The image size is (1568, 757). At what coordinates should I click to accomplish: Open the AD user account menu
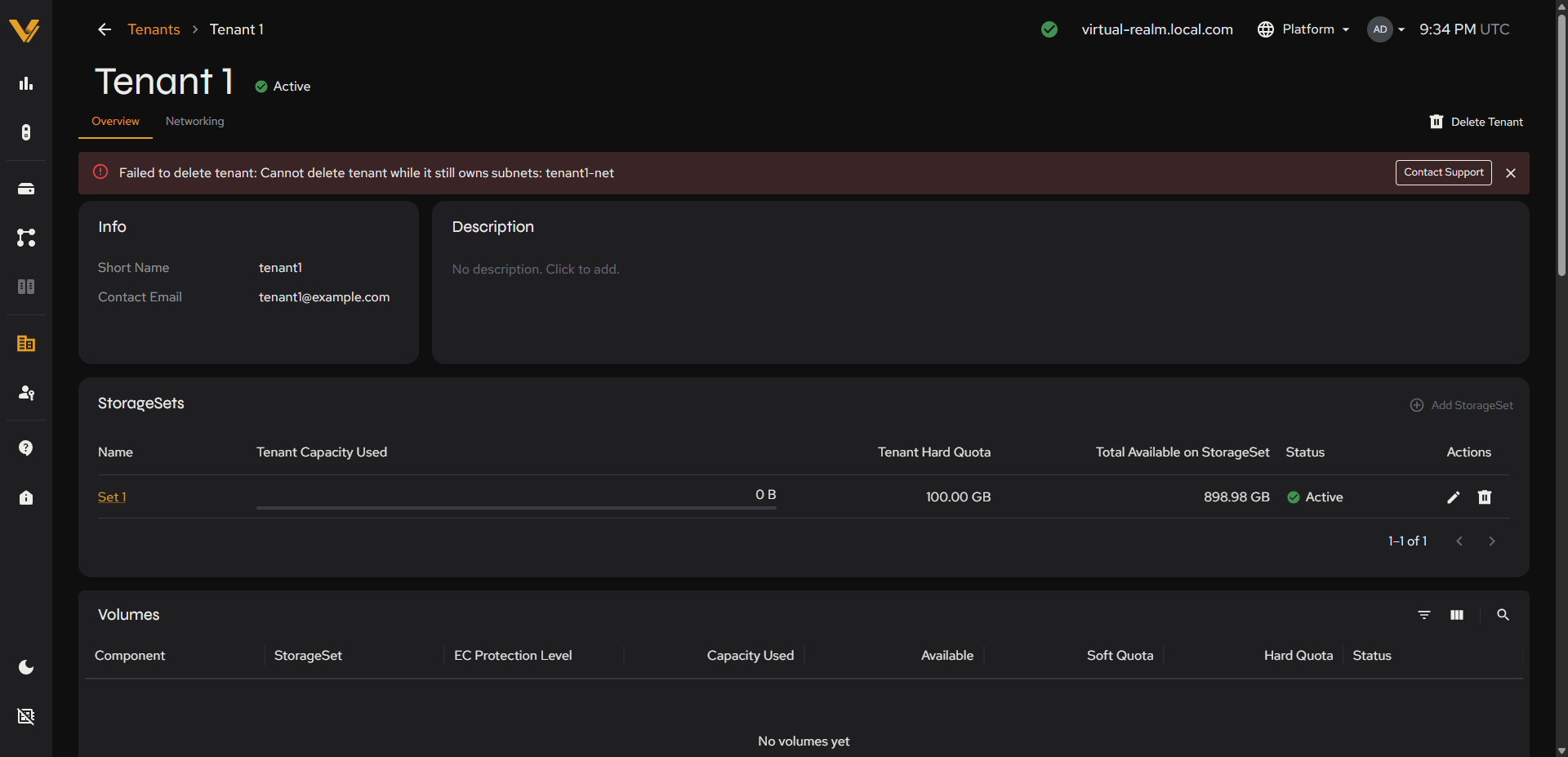(x=1387, y=29)
